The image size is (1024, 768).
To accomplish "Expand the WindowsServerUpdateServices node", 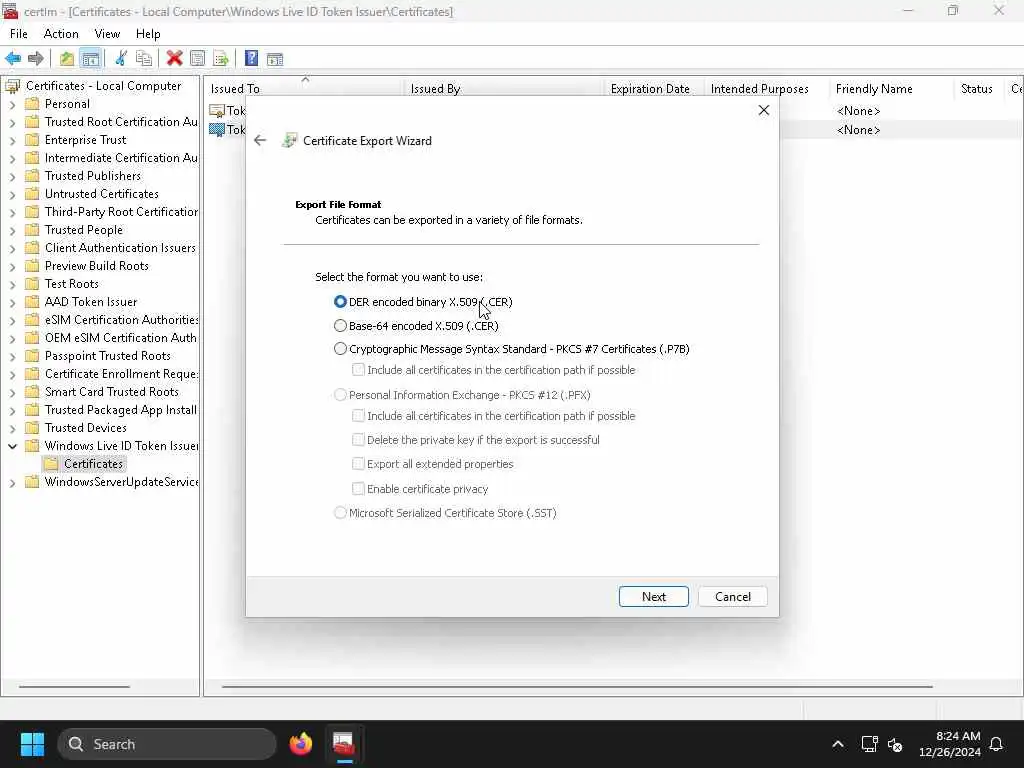I will (x=12, y=483).
